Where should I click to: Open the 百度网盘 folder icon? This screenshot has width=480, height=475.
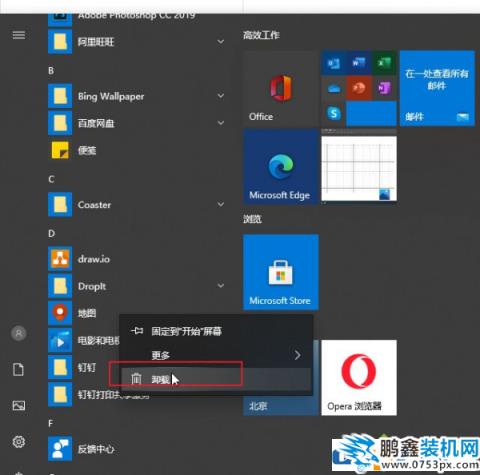60,123
